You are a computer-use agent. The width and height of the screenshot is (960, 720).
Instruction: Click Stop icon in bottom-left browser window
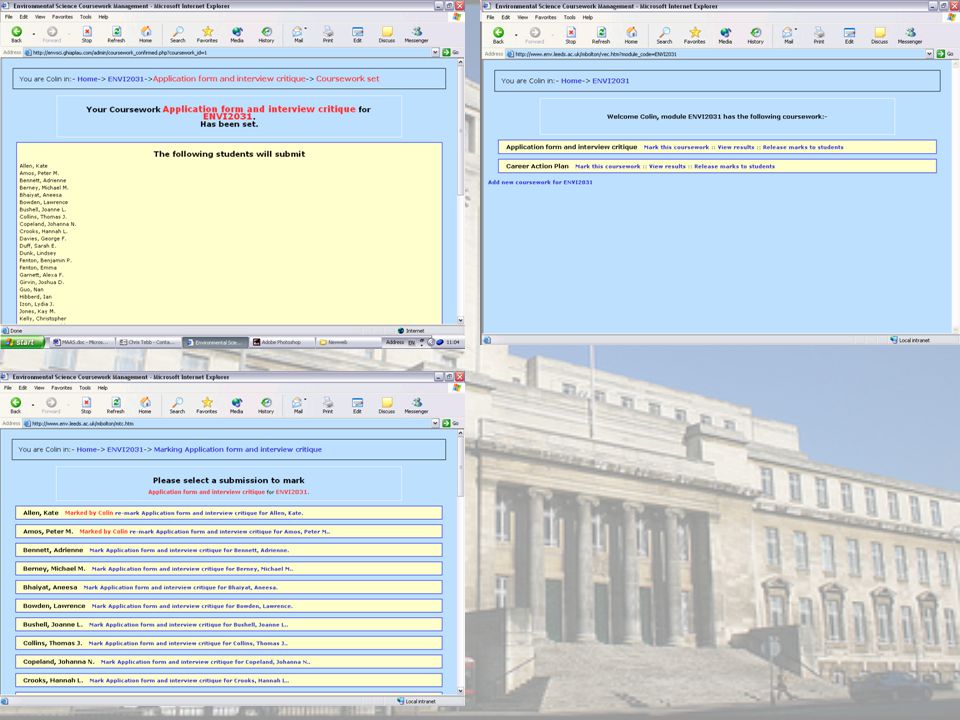tap(86, 405)
